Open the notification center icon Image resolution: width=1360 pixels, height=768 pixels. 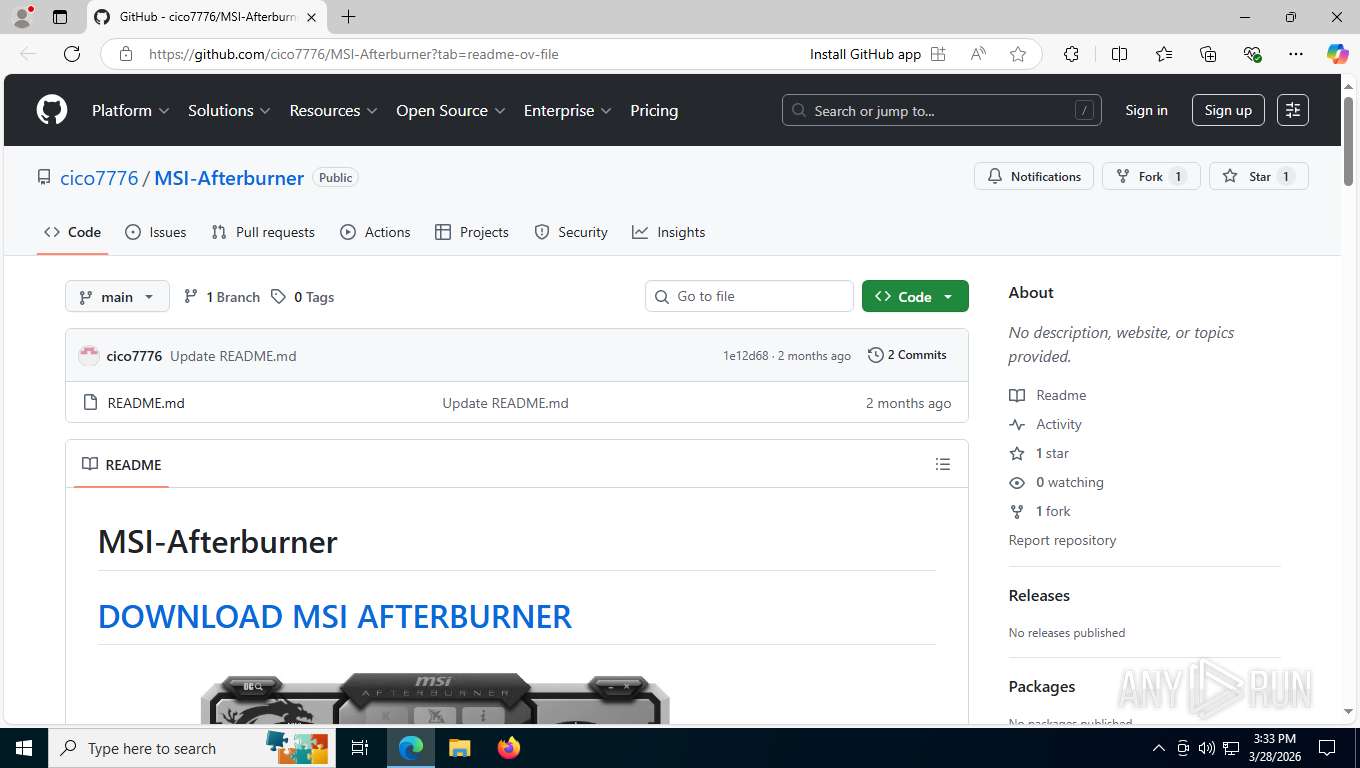click(1327, 748)
